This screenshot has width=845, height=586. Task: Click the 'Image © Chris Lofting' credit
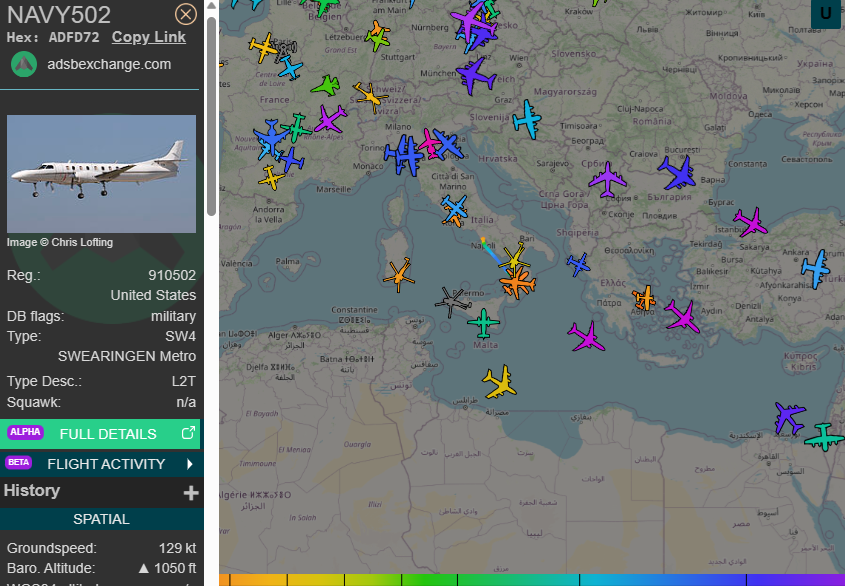click(x=60, y=243)
